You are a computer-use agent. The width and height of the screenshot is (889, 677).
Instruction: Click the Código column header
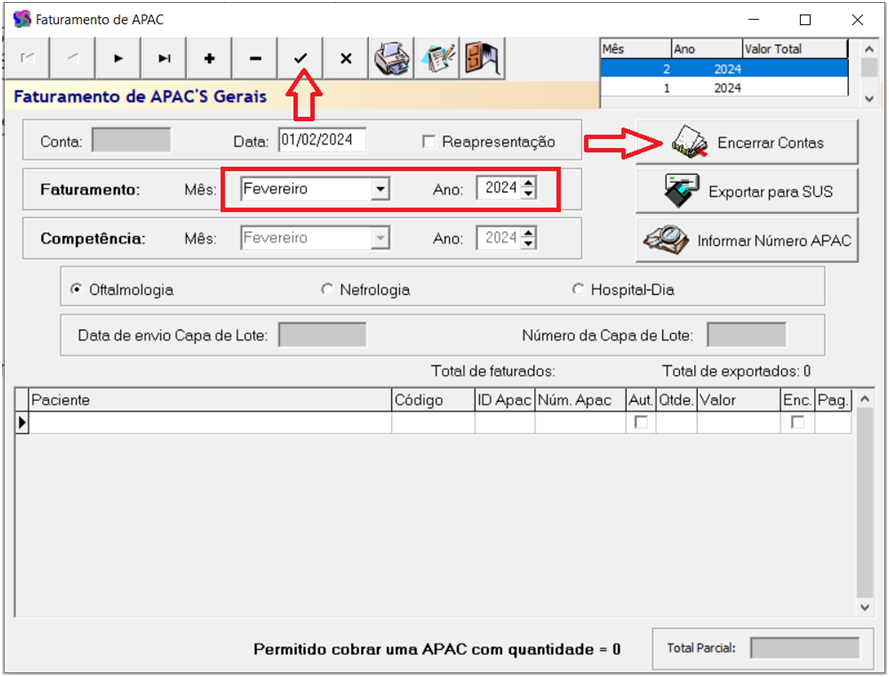pyautogui.click(x=433, y=400)
